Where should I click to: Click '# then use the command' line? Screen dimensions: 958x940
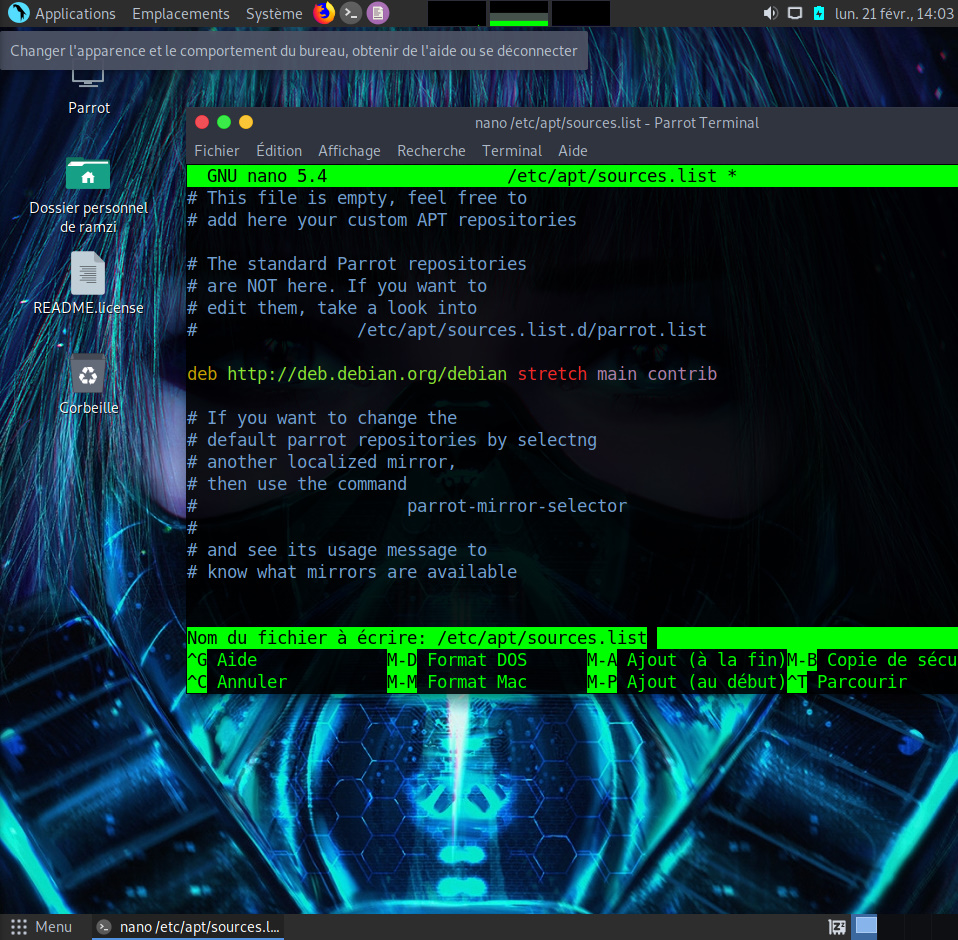[x=297, y=484]
